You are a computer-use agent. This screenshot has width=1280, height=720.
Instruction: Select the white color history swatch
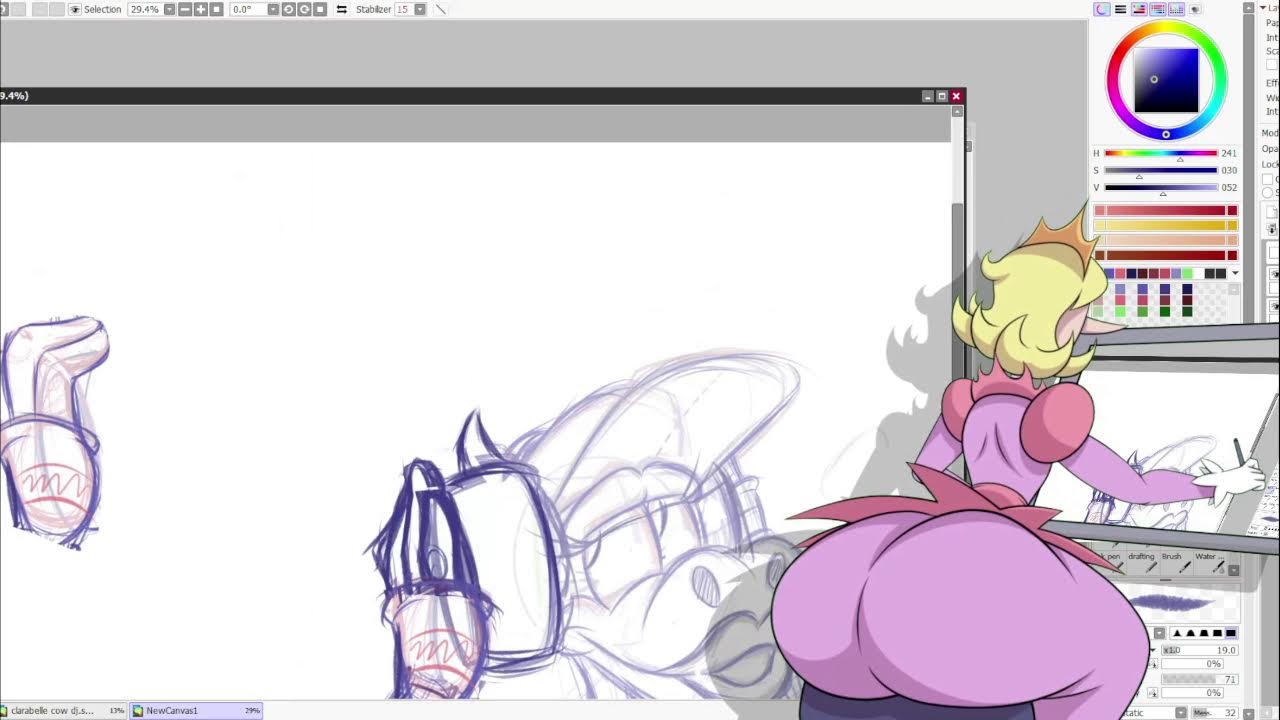(1198, 273)
